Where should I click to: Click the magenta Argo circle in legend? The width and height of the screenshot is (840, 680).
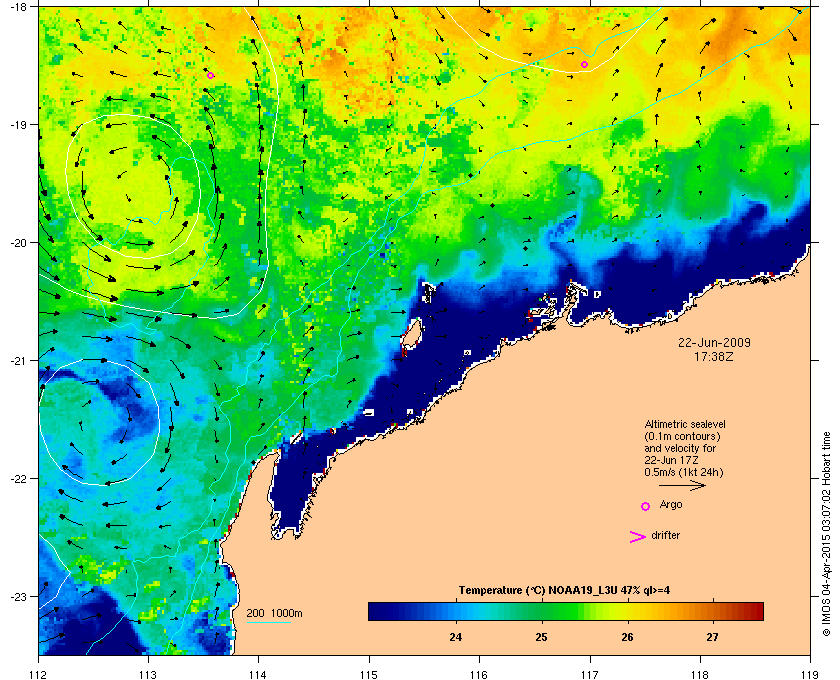[646, 506]
